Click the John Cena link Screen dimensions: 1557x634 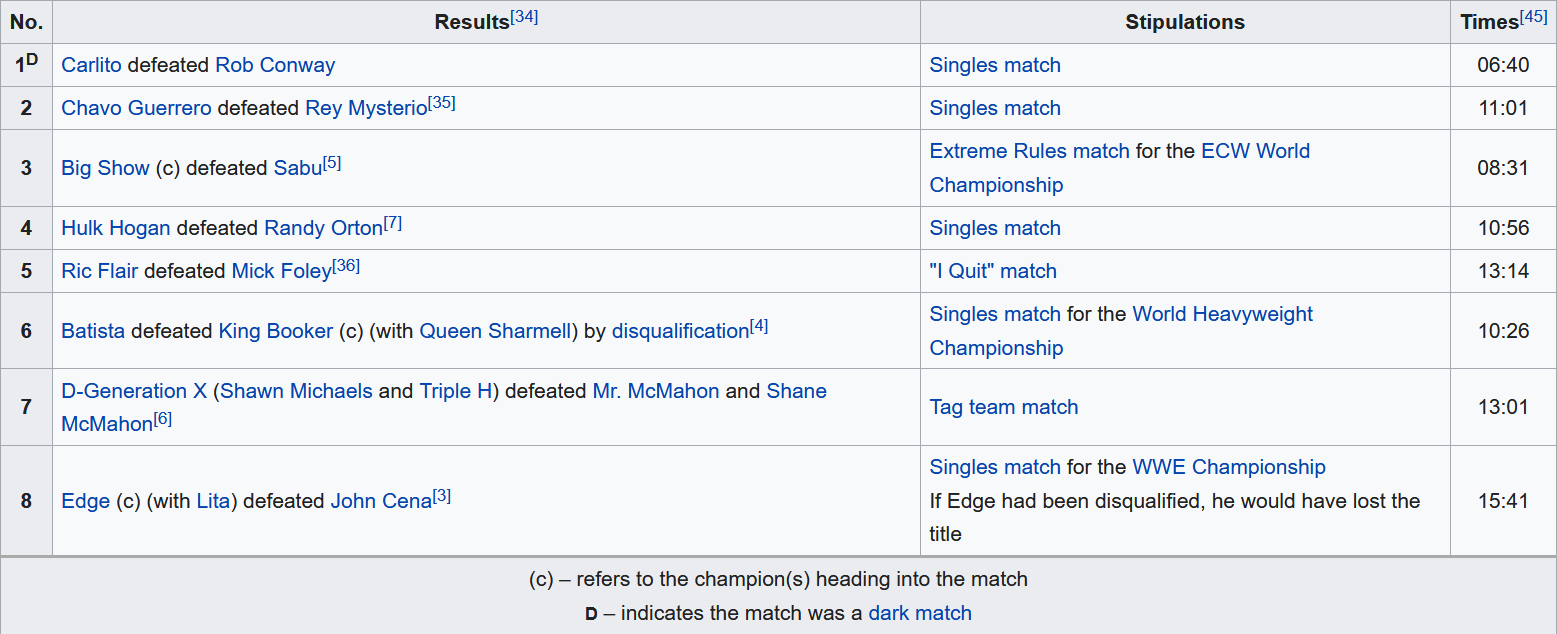click(x=381, y=501)
